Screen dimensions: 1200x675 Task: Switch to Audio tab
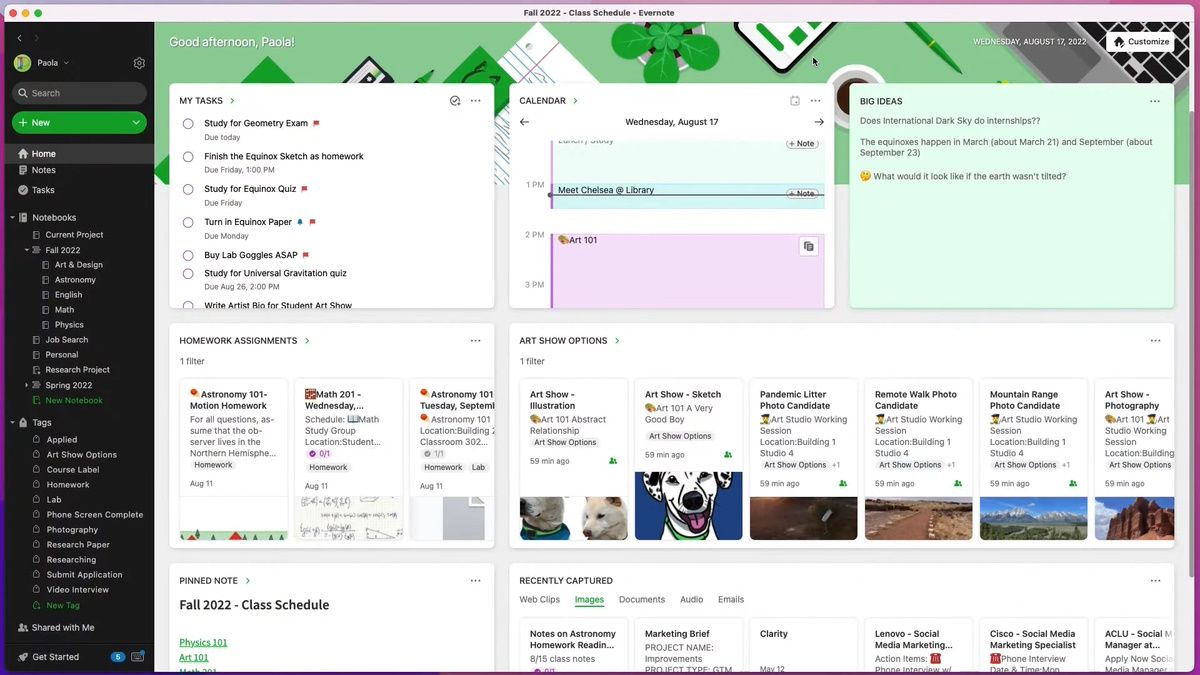(x=691, y=600)
